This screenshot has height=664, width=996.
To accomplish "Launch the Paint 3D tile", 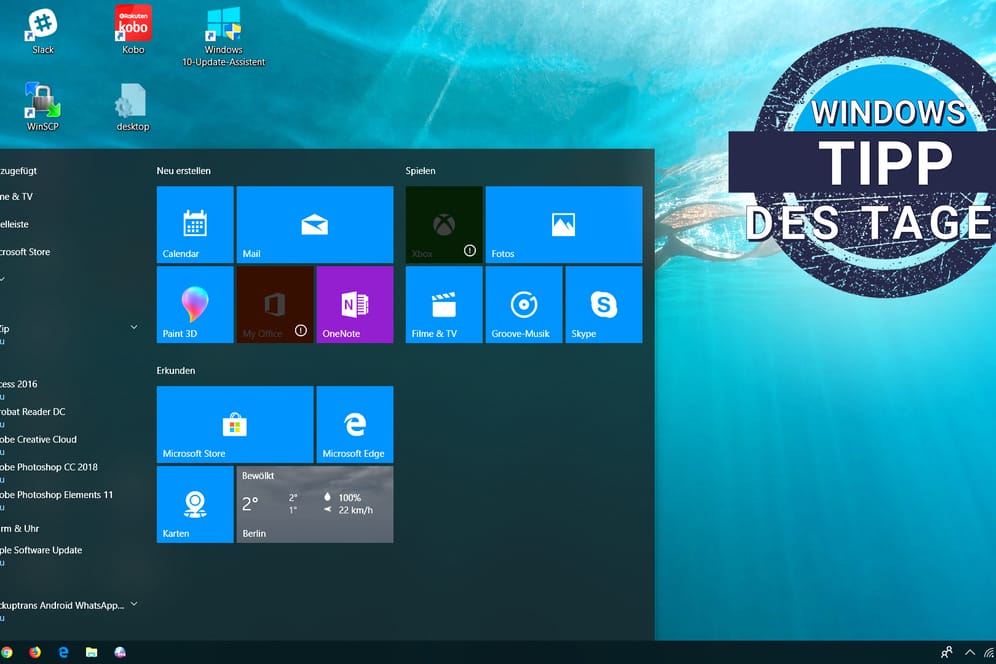I will point(195,304).
